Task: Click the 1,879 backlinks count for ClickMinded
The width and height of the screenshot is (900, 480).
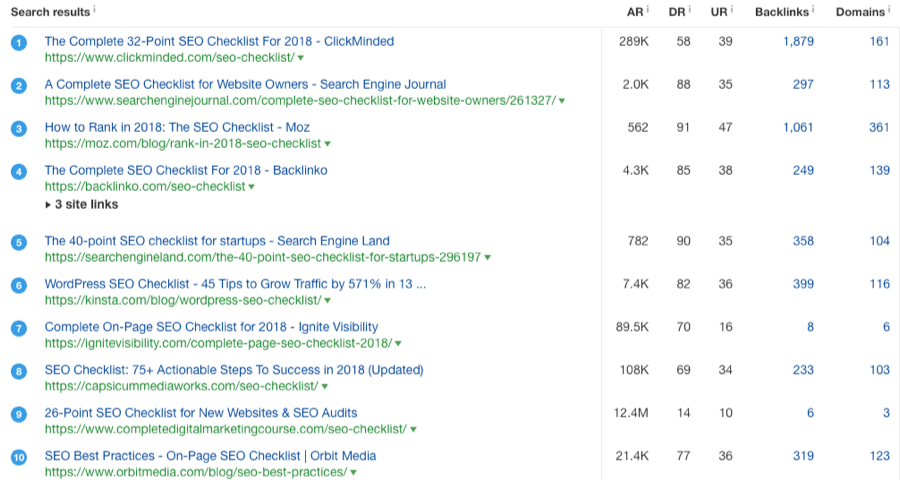Action: coord(798,41)
